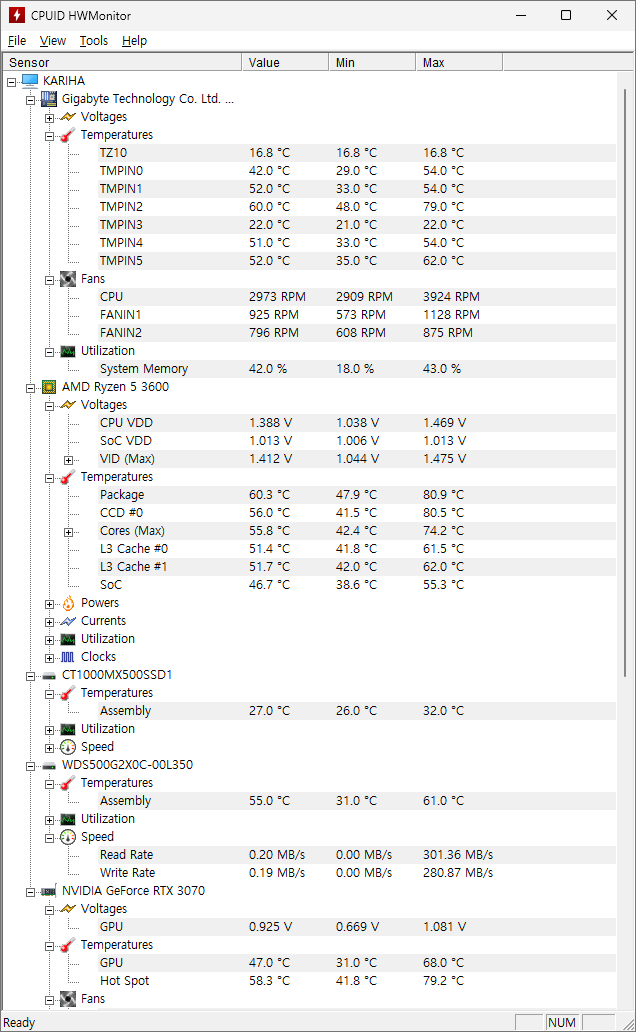The image size is (636, 1032).
Task: Collapse the Gigabyte Temperatures node
Action: (x=49, y=136)
